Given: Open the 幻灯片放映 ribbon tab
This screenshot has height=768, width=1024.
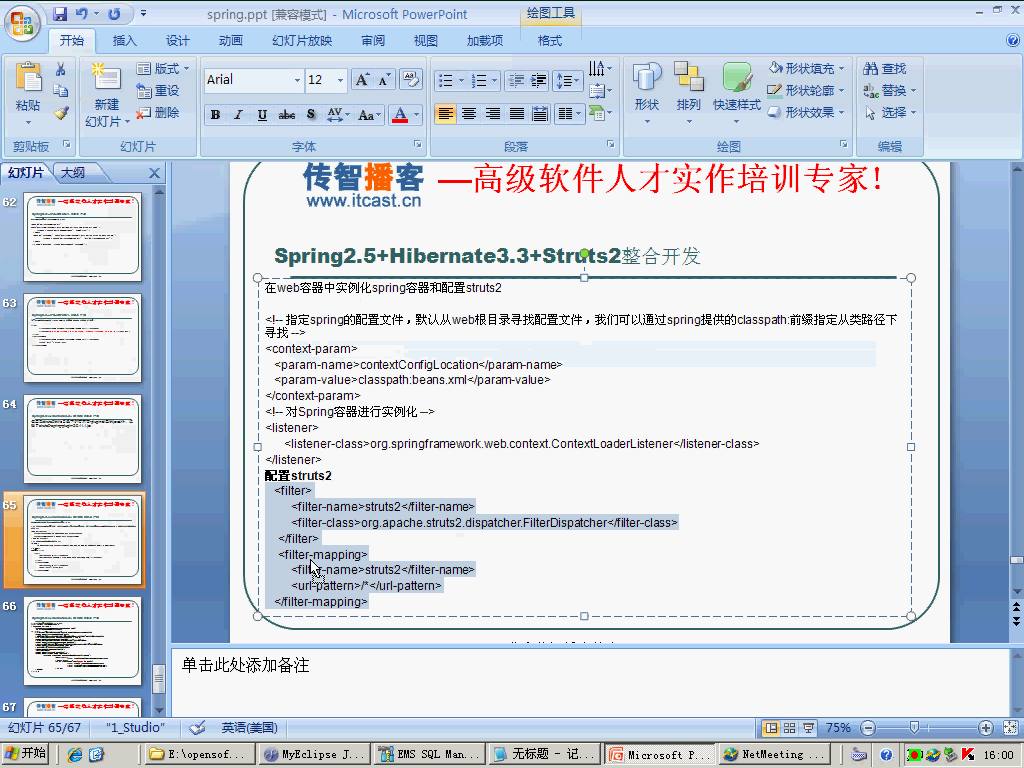Looking at the screenshot, I should point(302,40).
